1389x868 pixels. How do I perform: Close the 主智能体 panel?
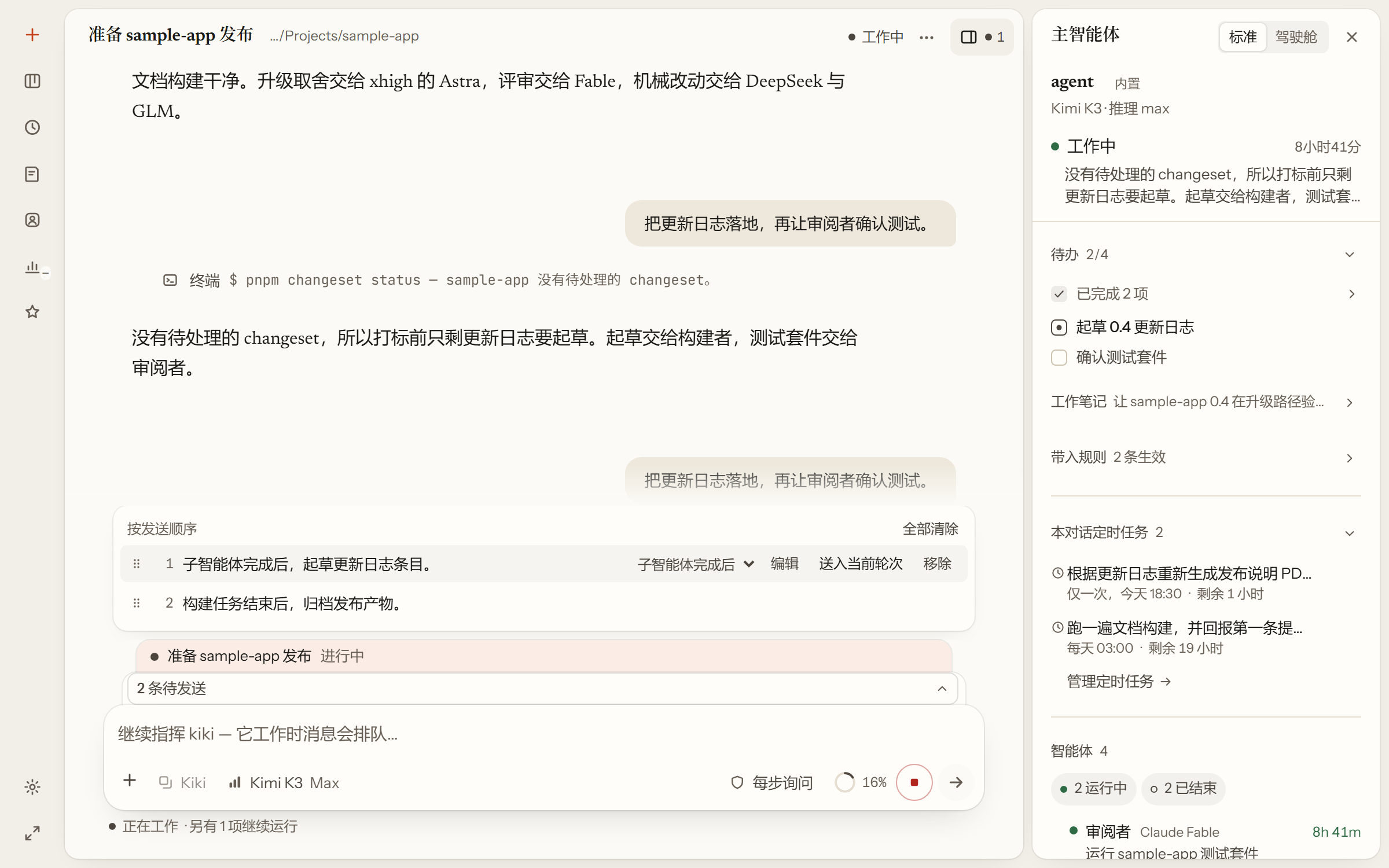(x=1352, y=37)
